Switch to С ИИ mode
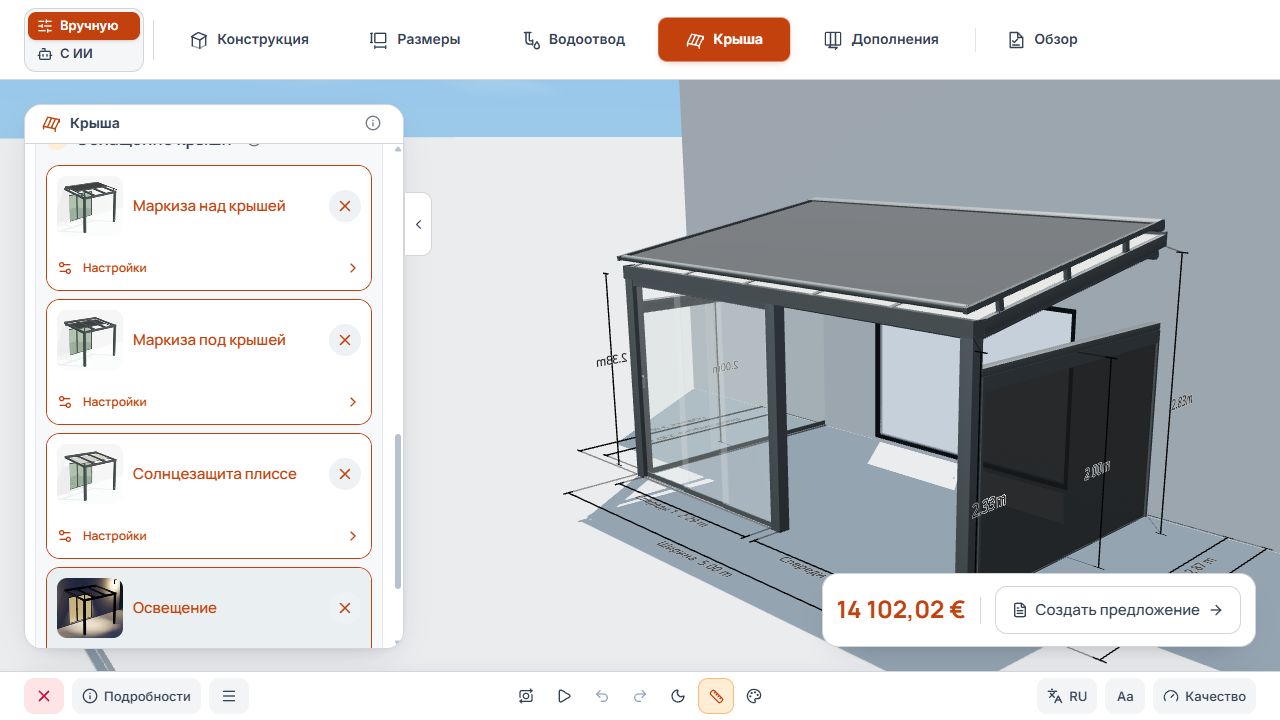This screenshot has width=1280, height=720. [x=84, y=54]
